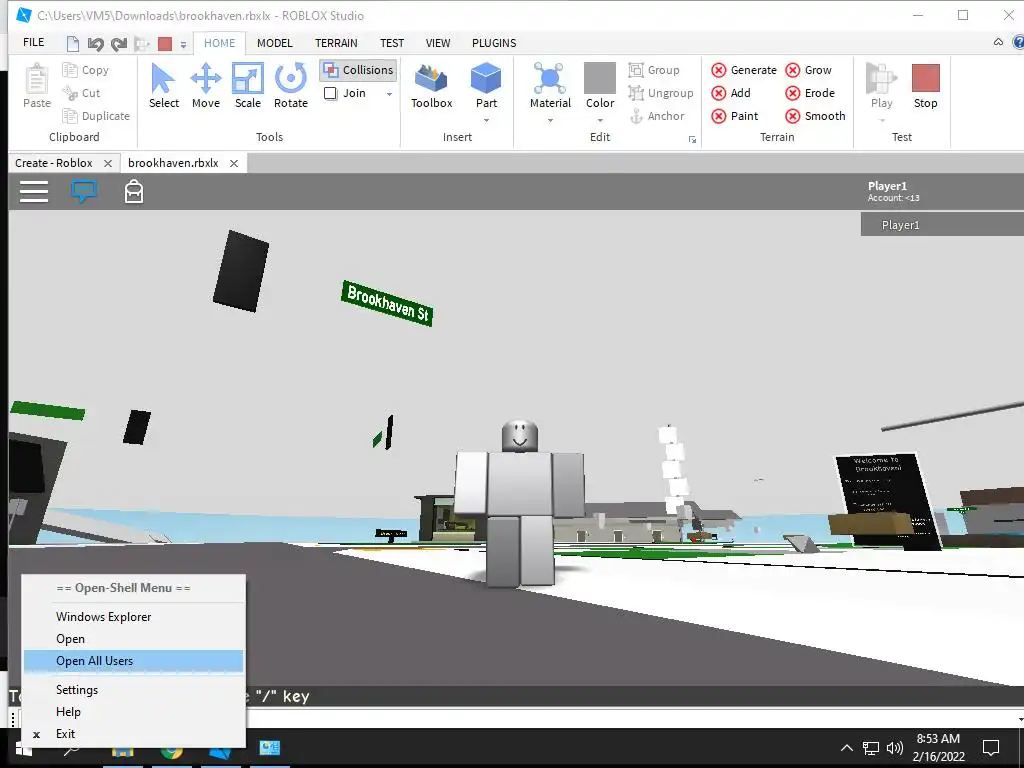
Task: Click the Paint terrain button
Action: click(735, 116)
